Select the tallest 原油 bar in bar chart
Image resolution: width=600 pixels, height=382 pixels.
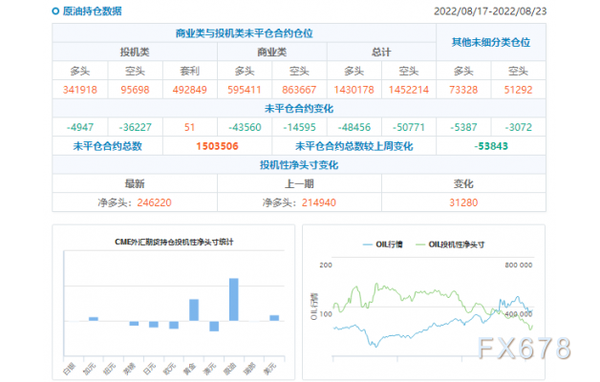[x=234, y=299]
